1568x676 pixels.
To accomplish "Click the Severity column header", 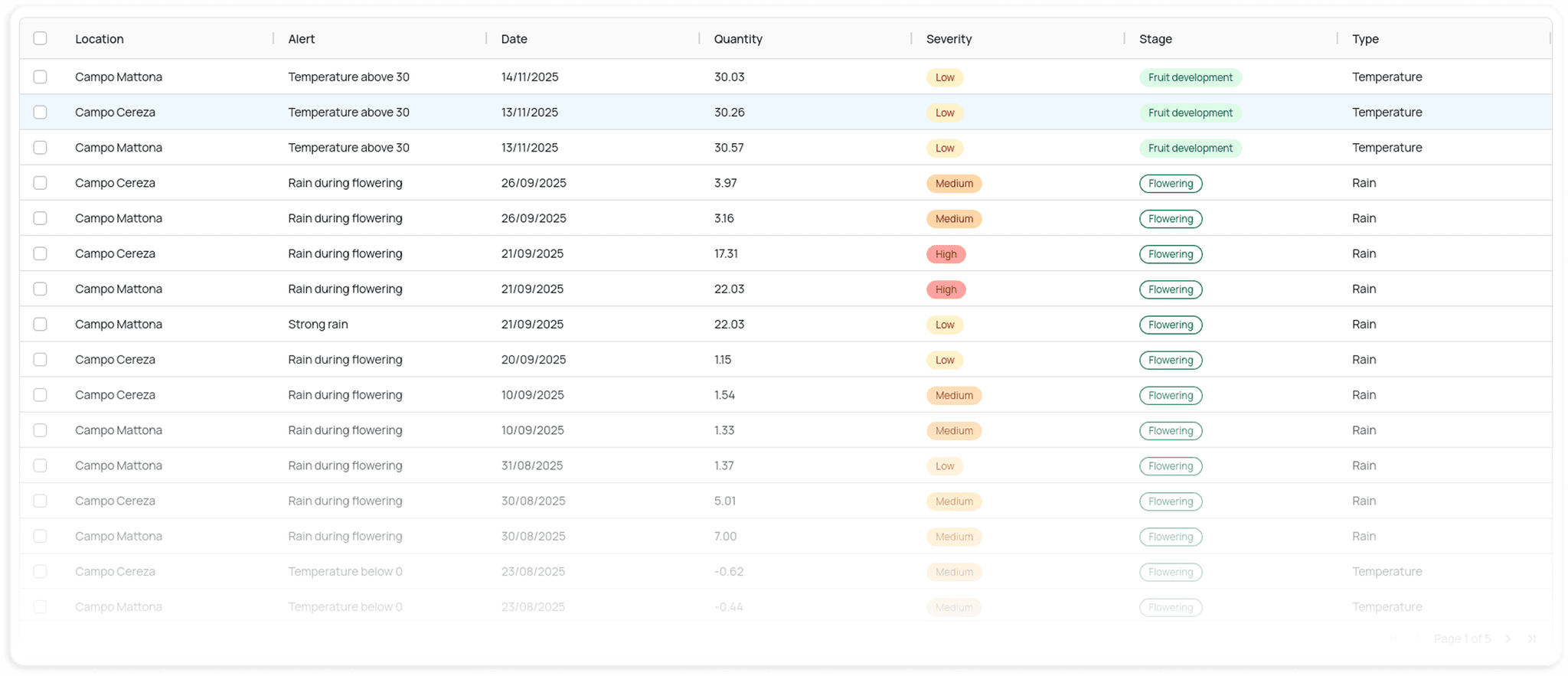I will click(x=949, y=39).
